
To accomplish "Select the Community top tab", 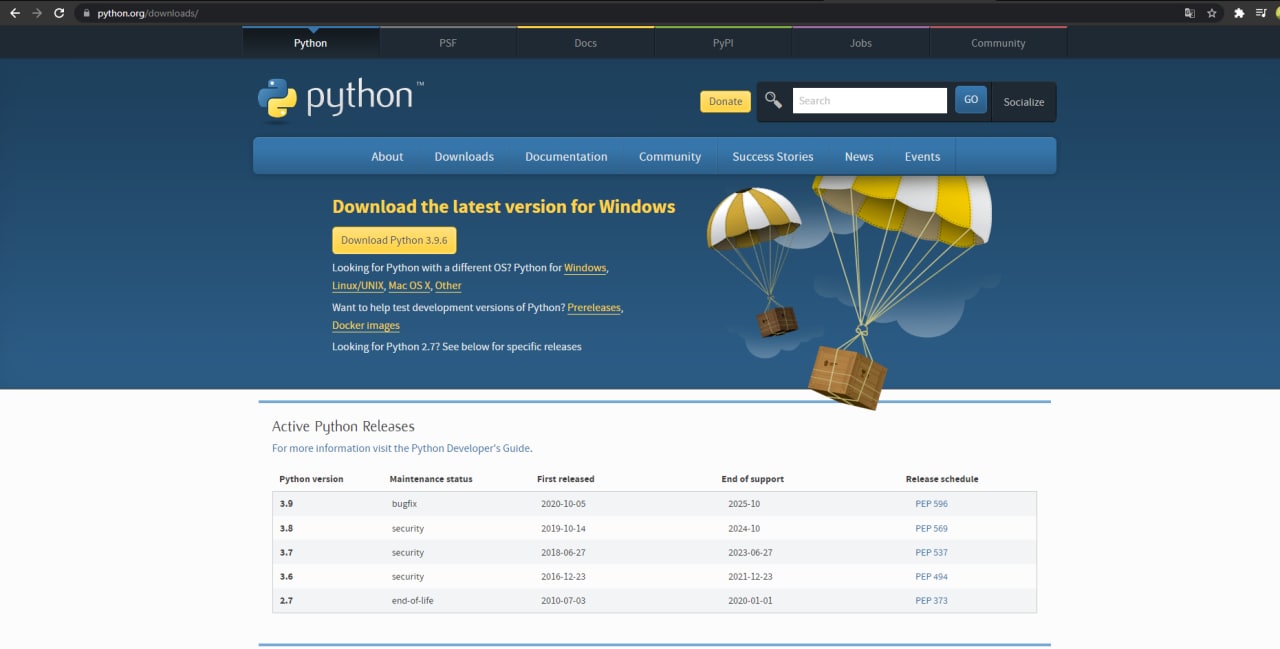I will (998, 43).
